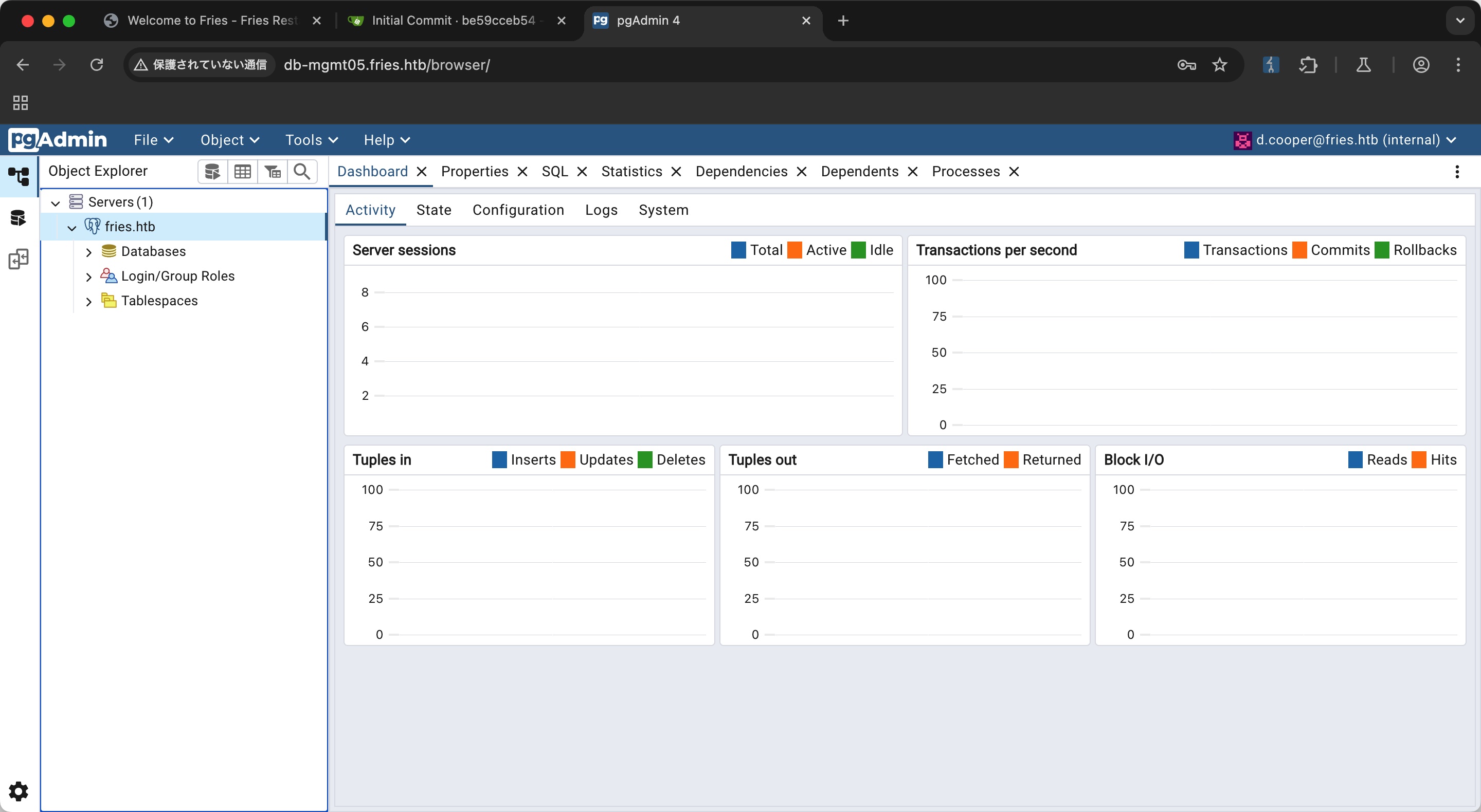Screen dimensions: 1481x812
Task: Close the Dashboard tab
Action: [x=422, y=172]
